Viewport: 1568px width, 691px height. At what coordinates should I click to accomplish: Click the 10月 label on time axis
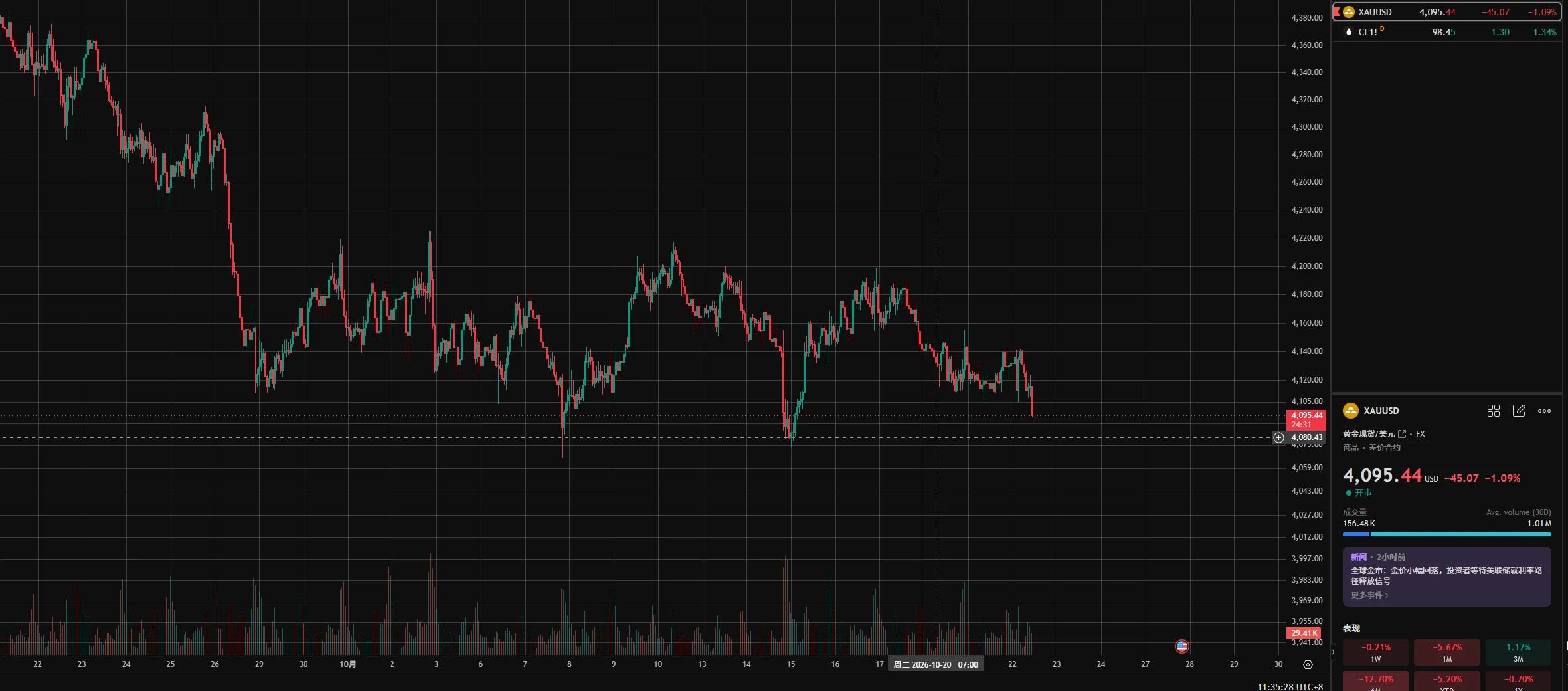tap(348, 664)
